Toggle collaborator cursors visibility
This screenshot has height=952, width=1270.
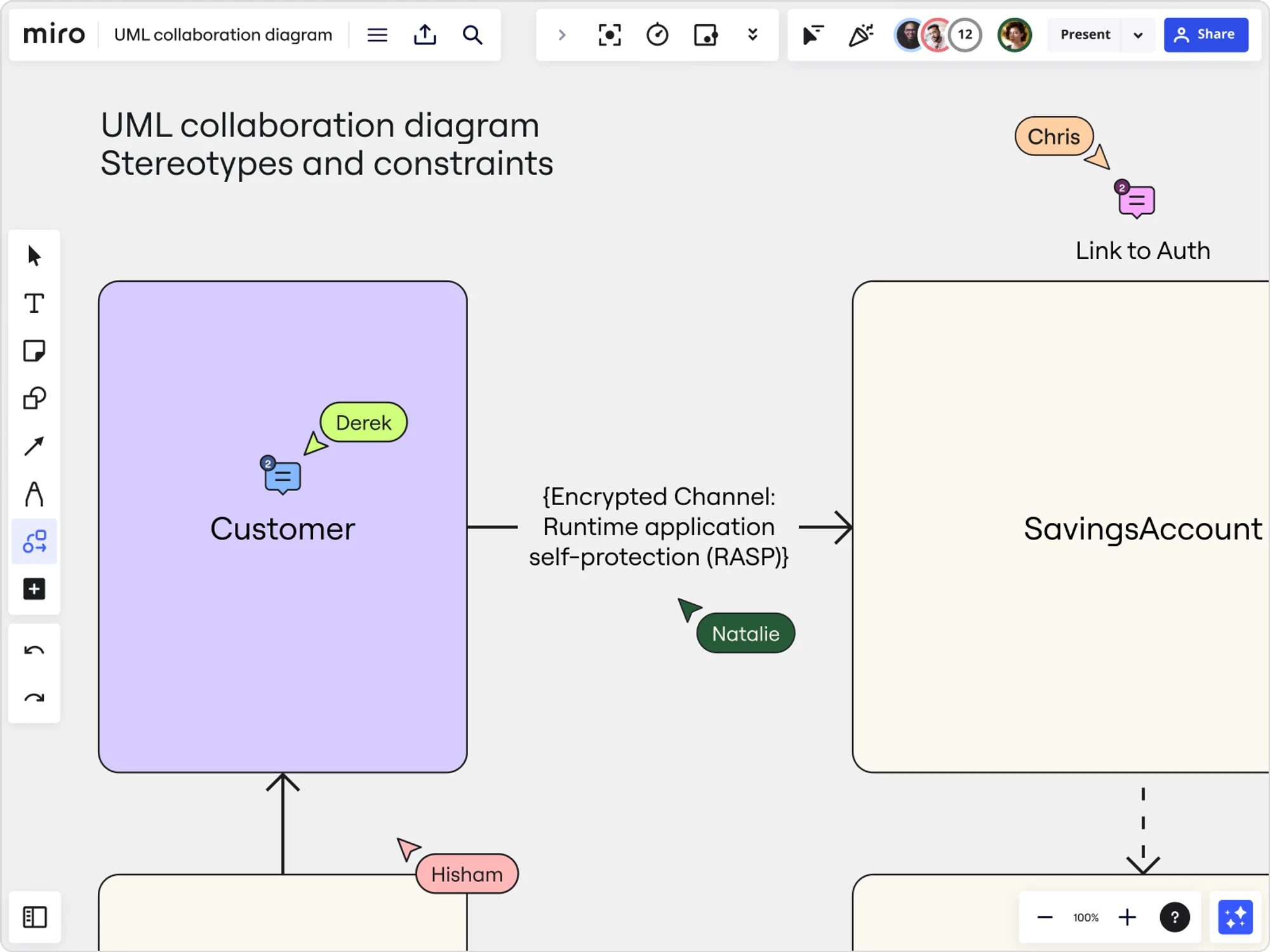click(x=812, y=34)
